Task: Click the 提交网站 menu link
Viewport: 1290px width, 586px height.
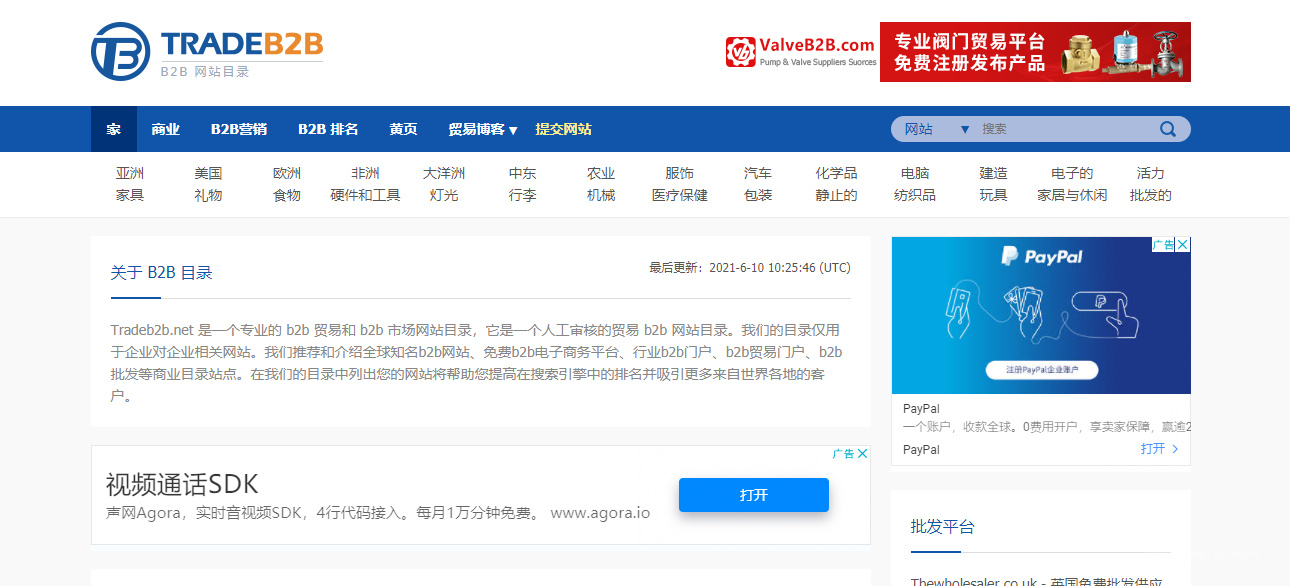Action: [564, 129]
